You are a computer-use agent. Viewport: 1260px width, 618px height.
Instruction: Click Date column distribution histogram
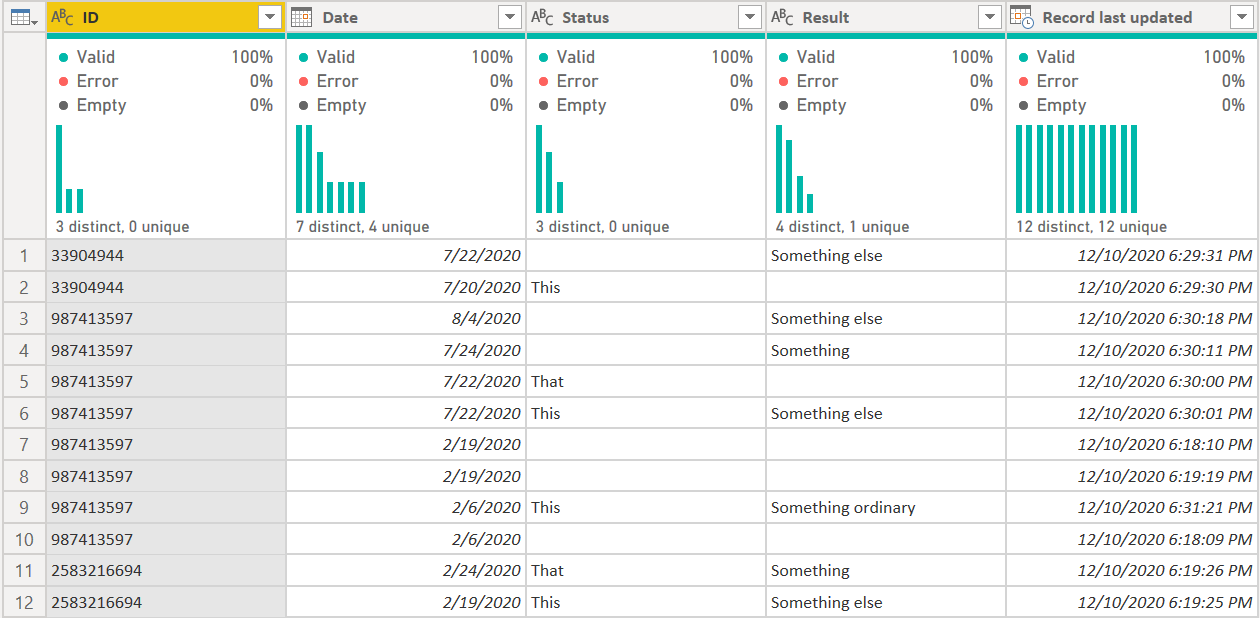[x=331, y=169]
